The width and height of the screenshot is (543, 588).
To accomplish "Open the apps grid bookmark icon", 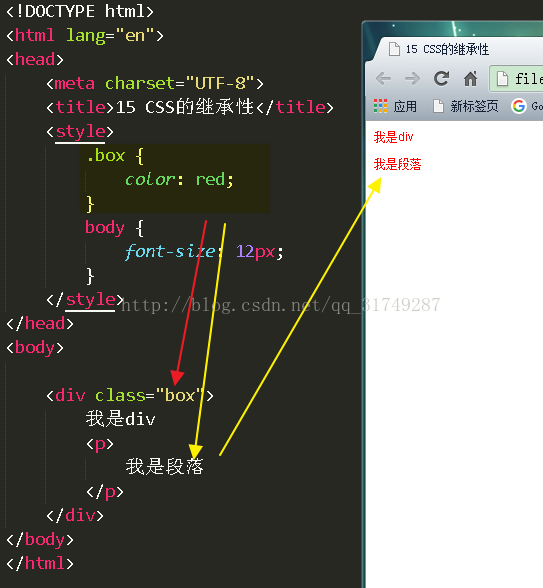I will pos(380,106).
